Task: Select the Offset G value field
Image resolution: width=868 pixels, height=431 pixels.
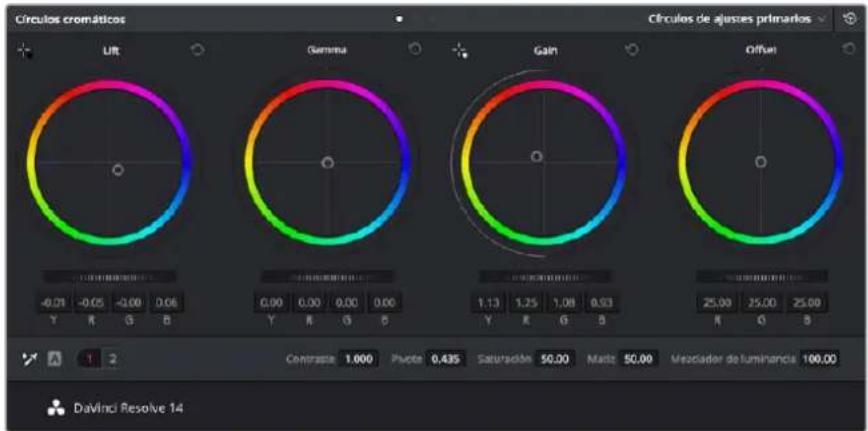Action: pyautogui.click(x=761, y=303)
